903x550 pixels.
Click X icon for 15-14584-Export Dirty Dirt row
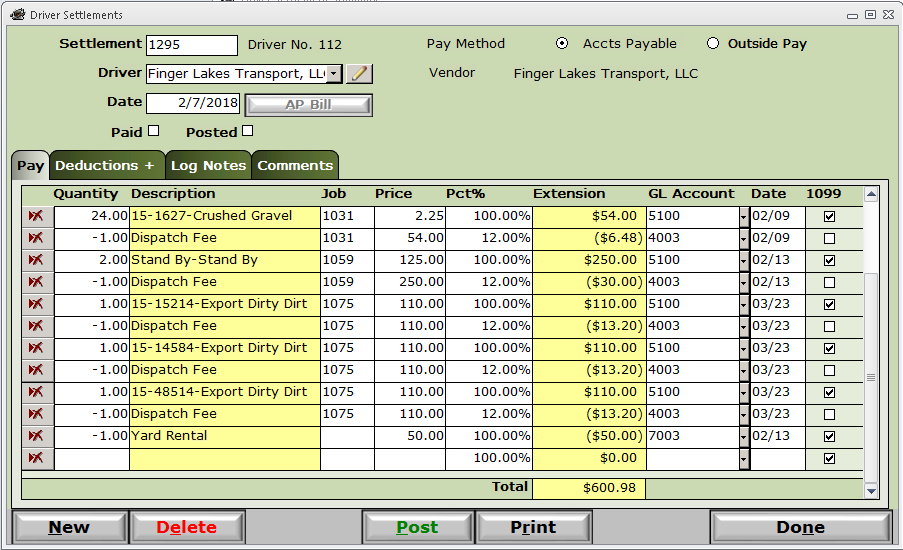coord(36,348)
